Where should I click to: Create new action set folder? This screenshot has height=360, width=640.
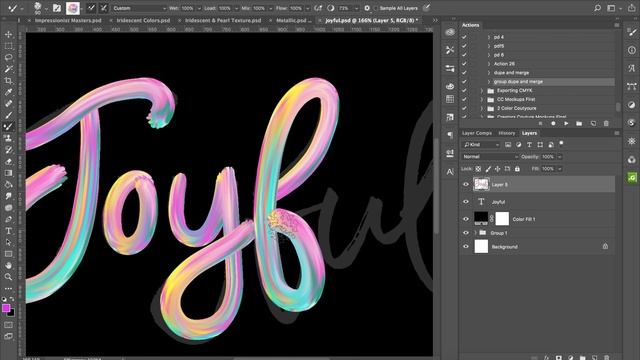click(579, 123)
